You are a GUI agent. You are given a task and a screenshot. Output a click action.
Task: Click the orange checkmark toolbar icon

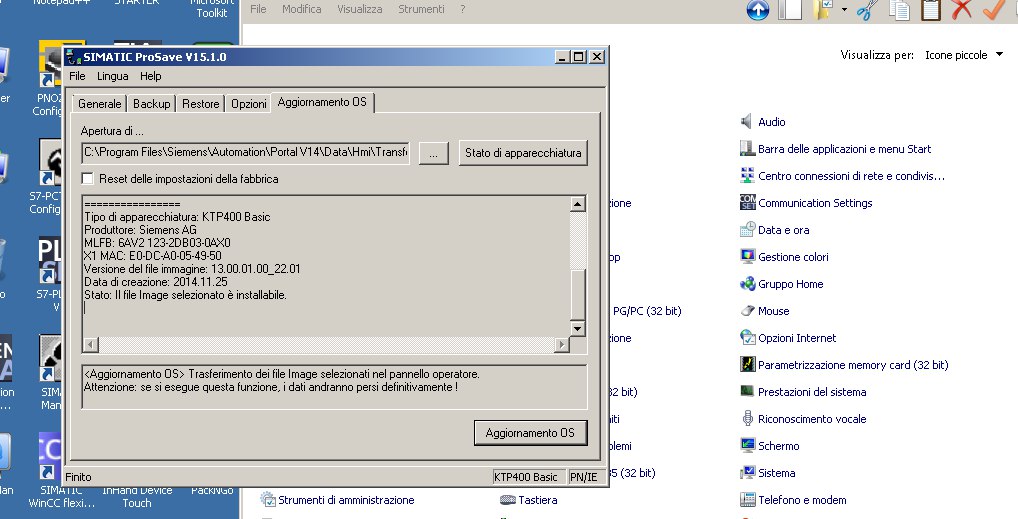(993, 9)
